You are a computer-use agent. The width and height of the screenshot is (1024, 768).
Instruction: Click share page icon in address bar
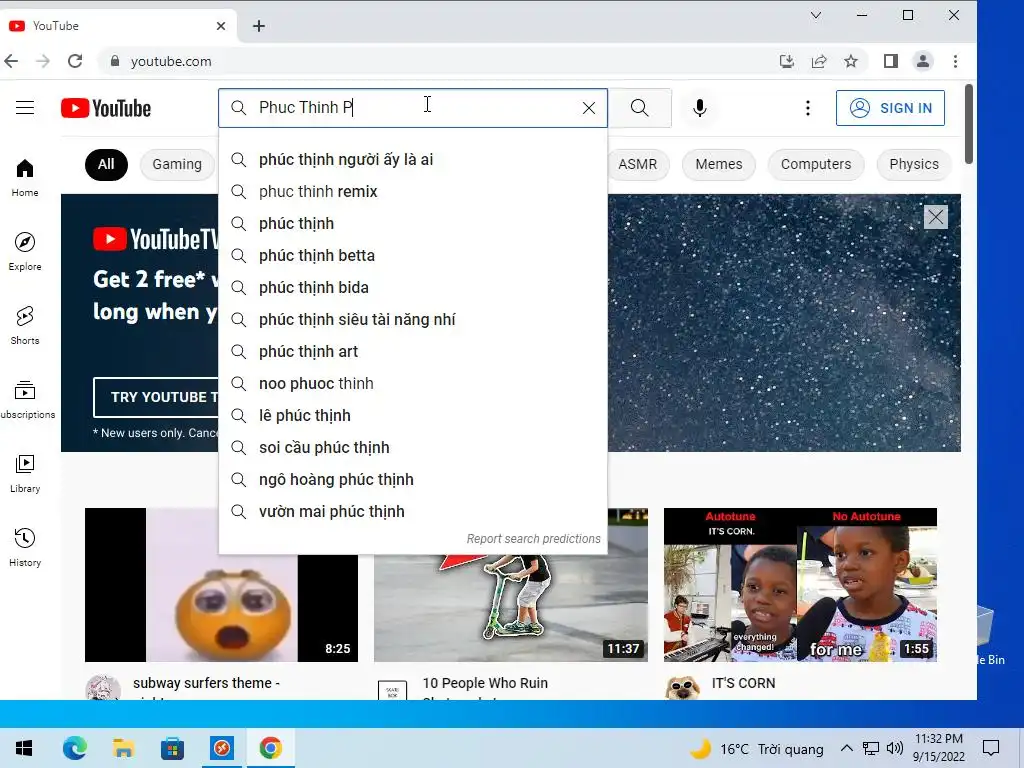click(x=819, y=61)
